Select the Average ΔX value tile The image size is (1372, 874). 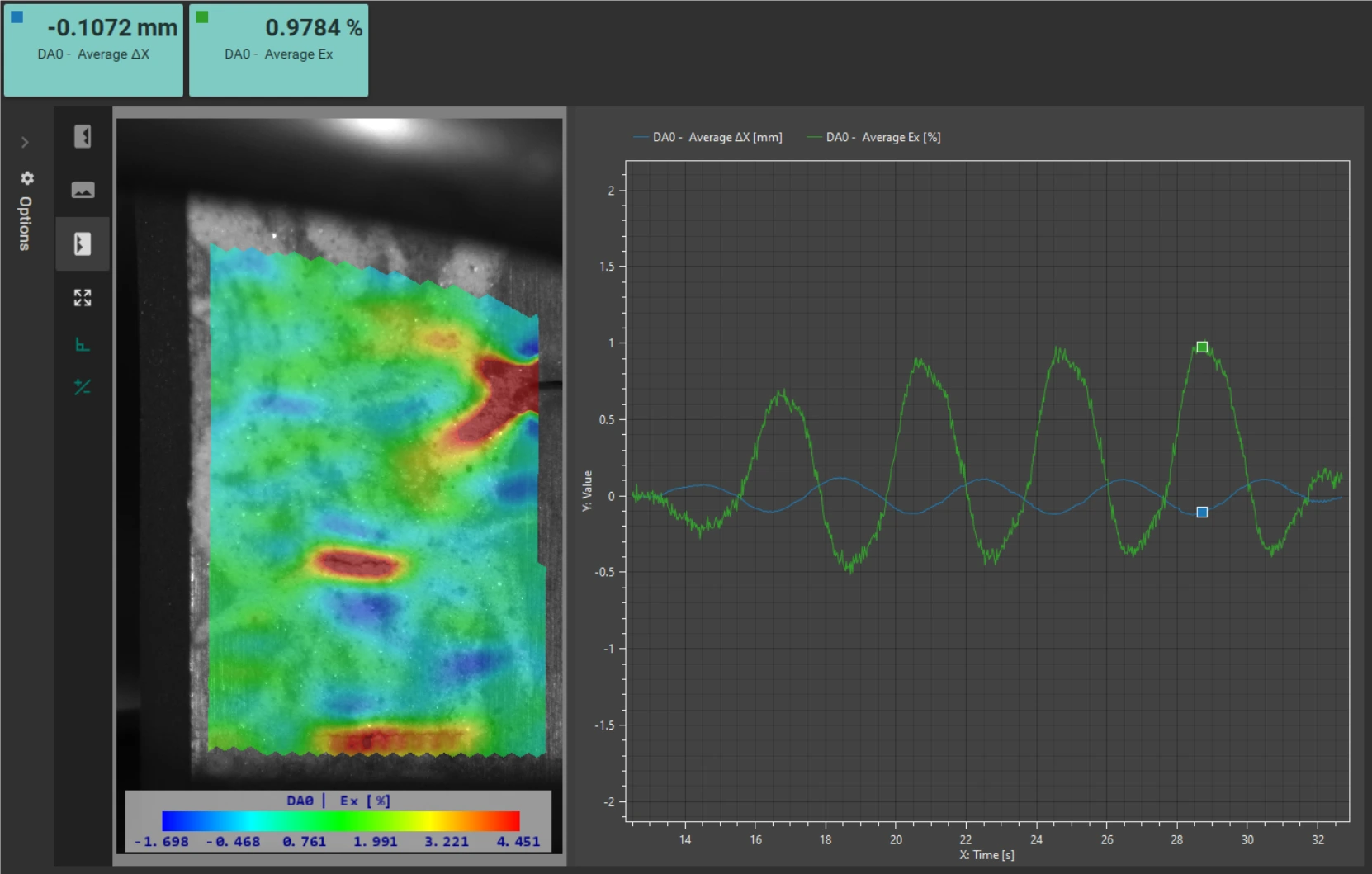point(93,50)
